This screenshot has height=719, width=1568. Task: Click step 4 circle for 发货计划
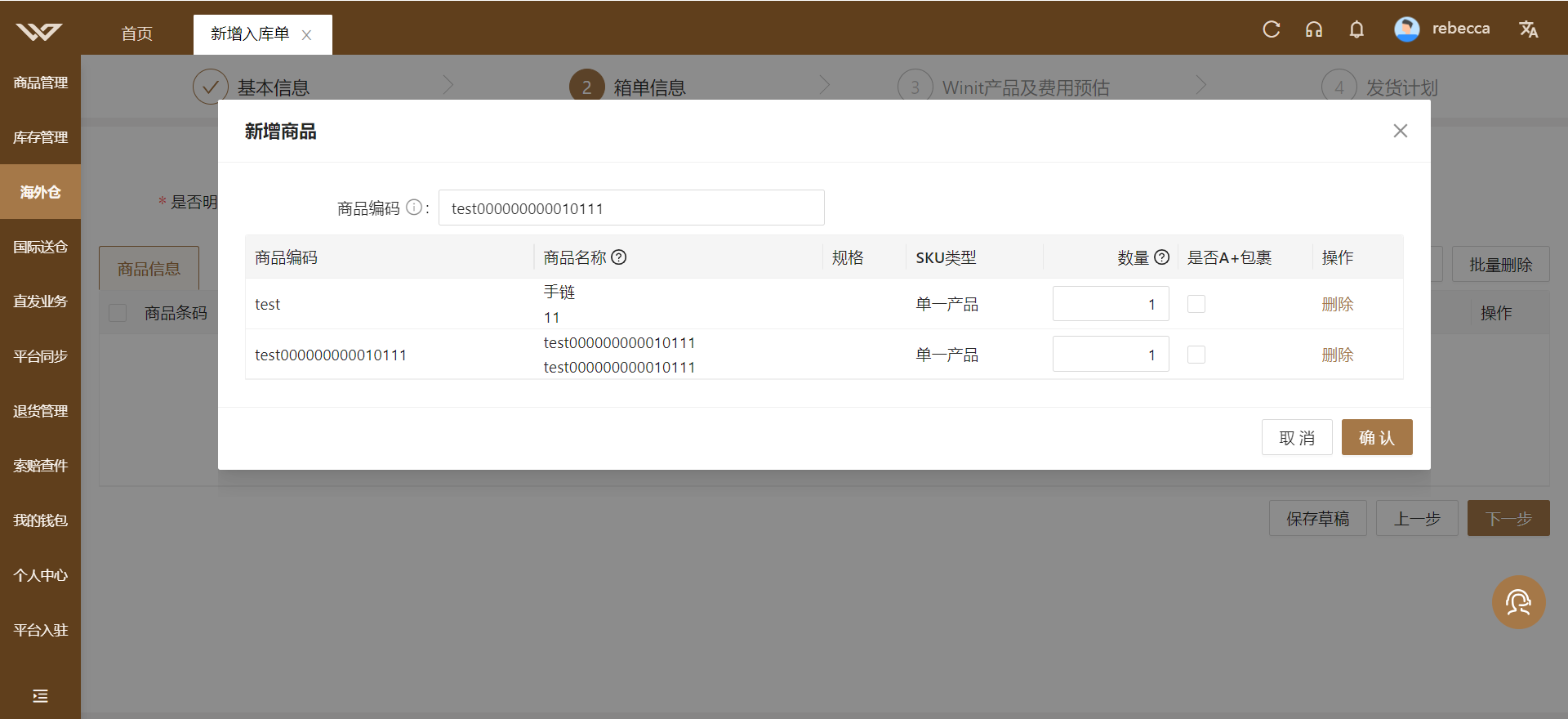(1339, 87)
